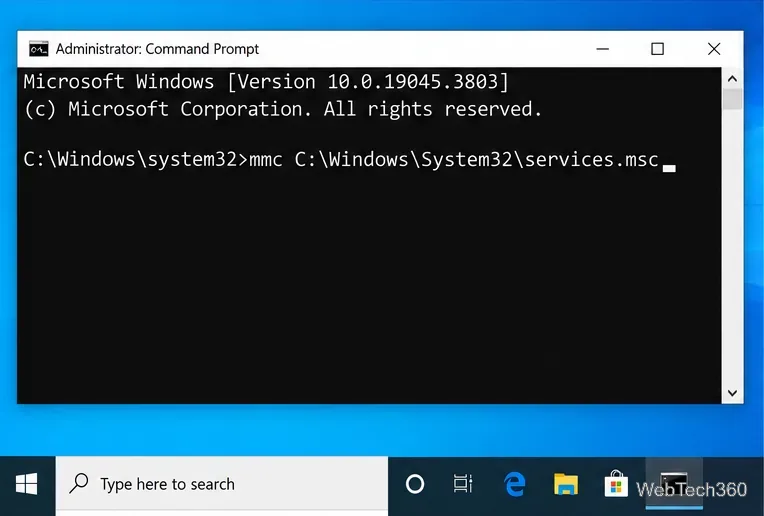Image resolution: width=764 pixels, height=516 pixels.
Task: Close the Command Prompt window
Action: coord(714,49)
